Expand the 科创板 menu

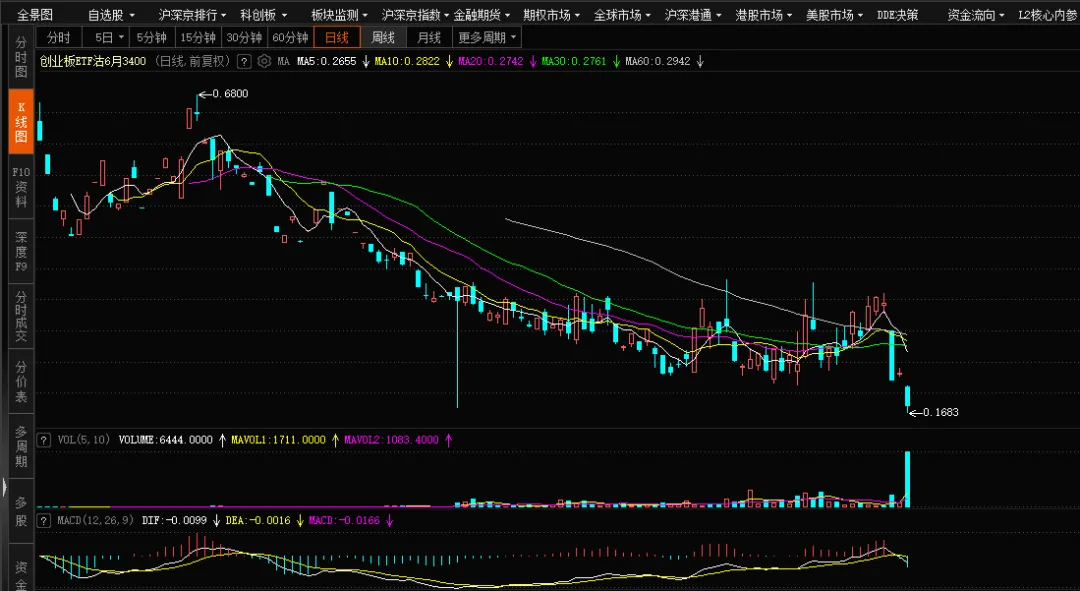[x=263, y=14]
